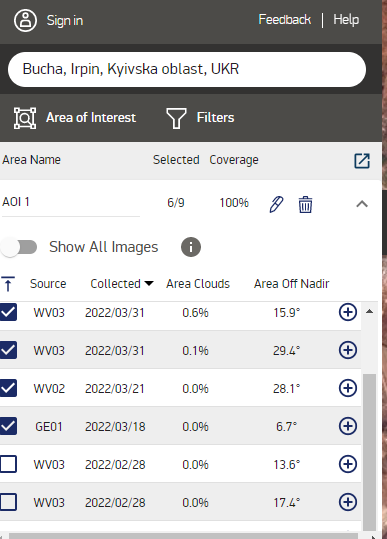Collapse the AOI 1 section chevron

[x=362, y=204]
